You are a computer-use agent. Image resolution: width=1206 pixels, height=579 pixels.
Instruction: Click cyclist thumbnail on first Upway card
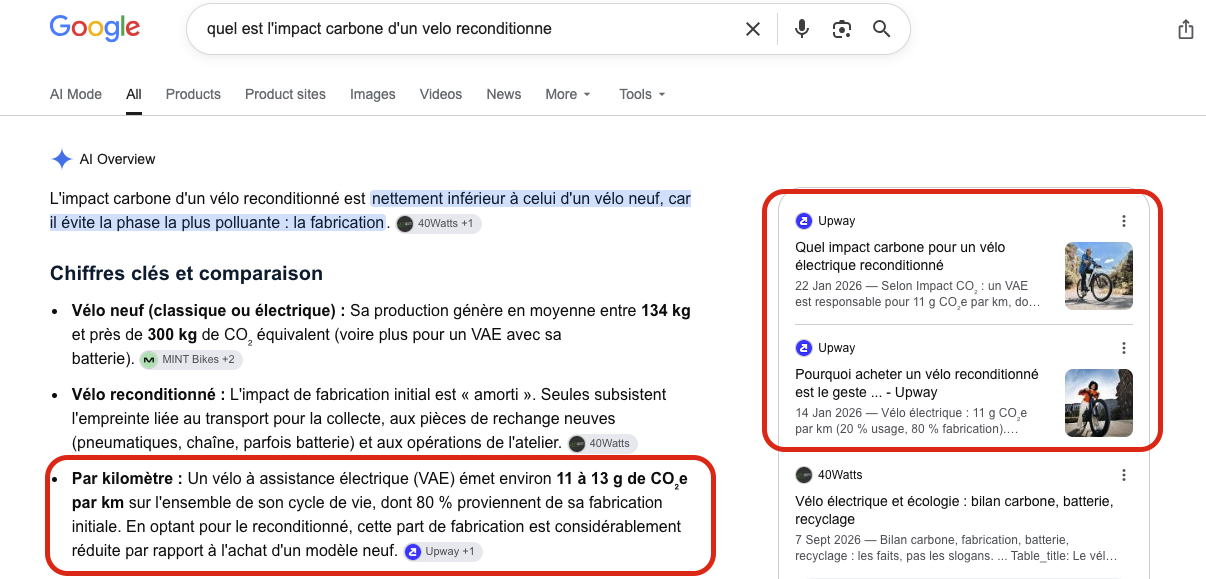coord(1099,276)
